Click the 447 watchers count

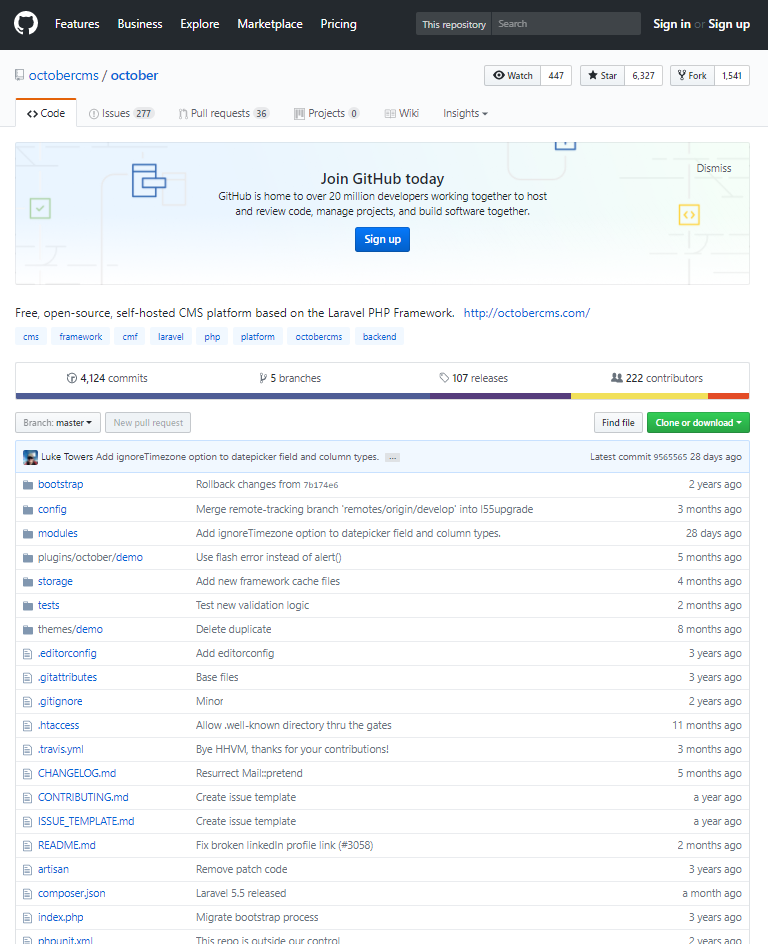tap(556, 75)
